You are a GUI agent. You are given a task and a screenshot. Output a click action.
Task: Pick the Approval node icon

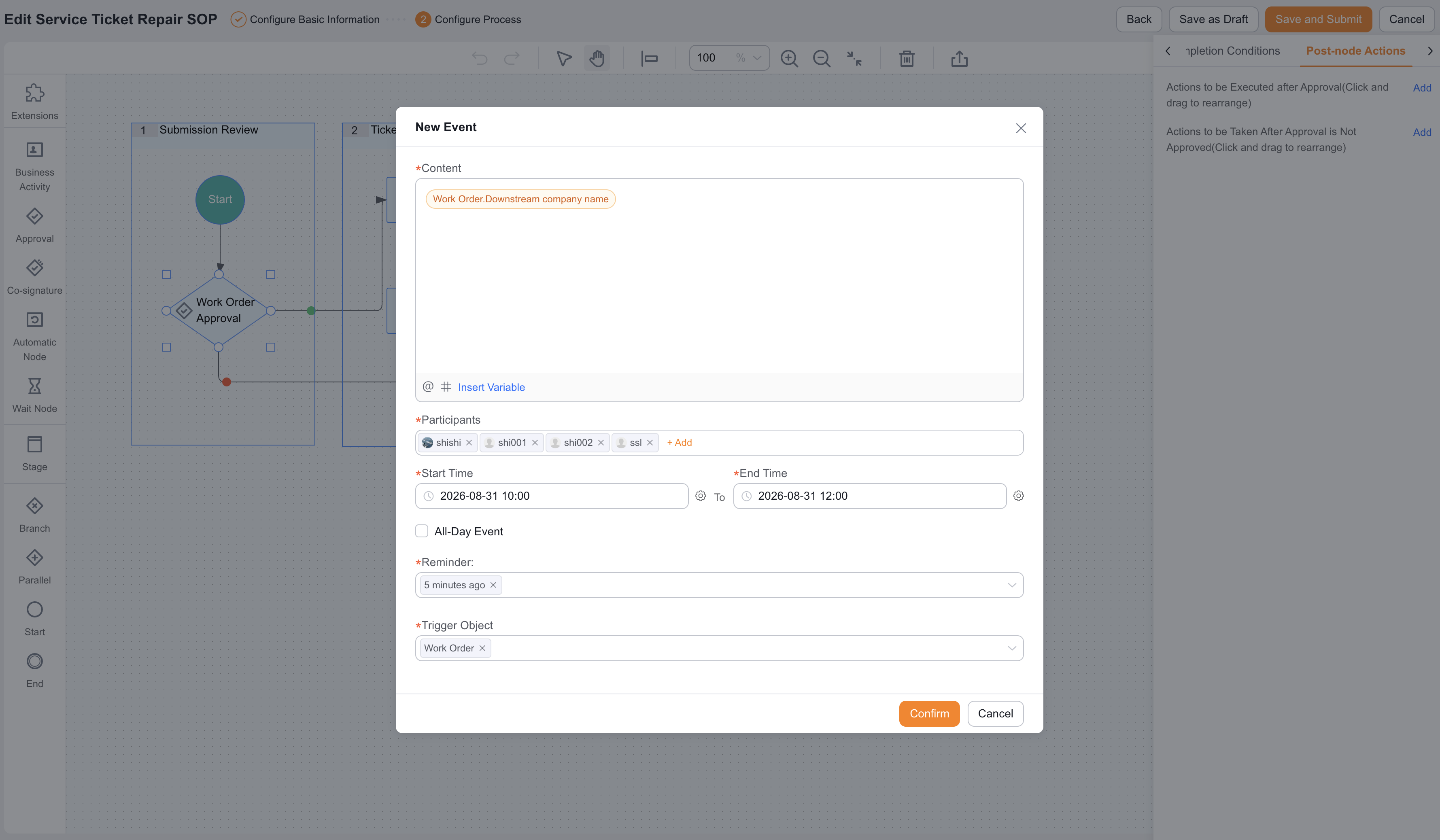coord(34,216)
